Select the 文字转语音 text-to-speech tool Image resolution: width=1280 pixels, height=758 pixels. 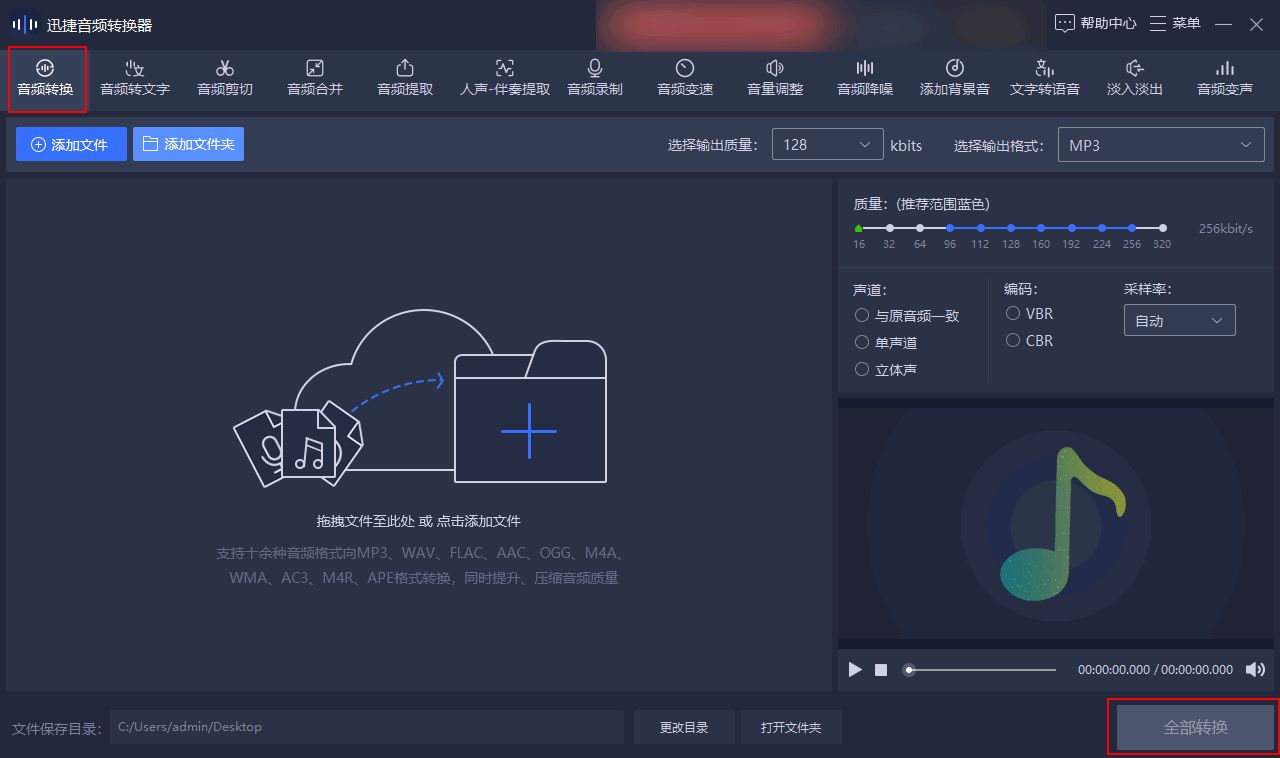point(1044,78)
